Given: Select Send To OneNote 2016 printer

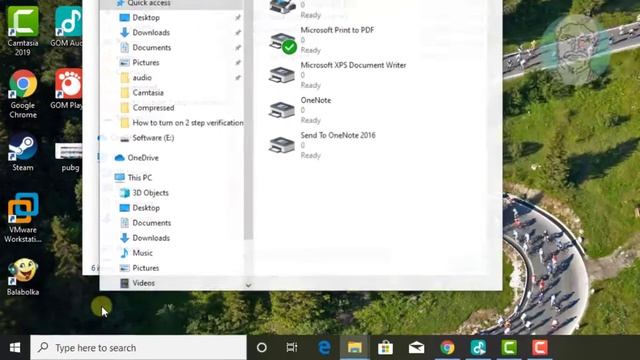Looking at the screenshot, I should coord(322,146).
